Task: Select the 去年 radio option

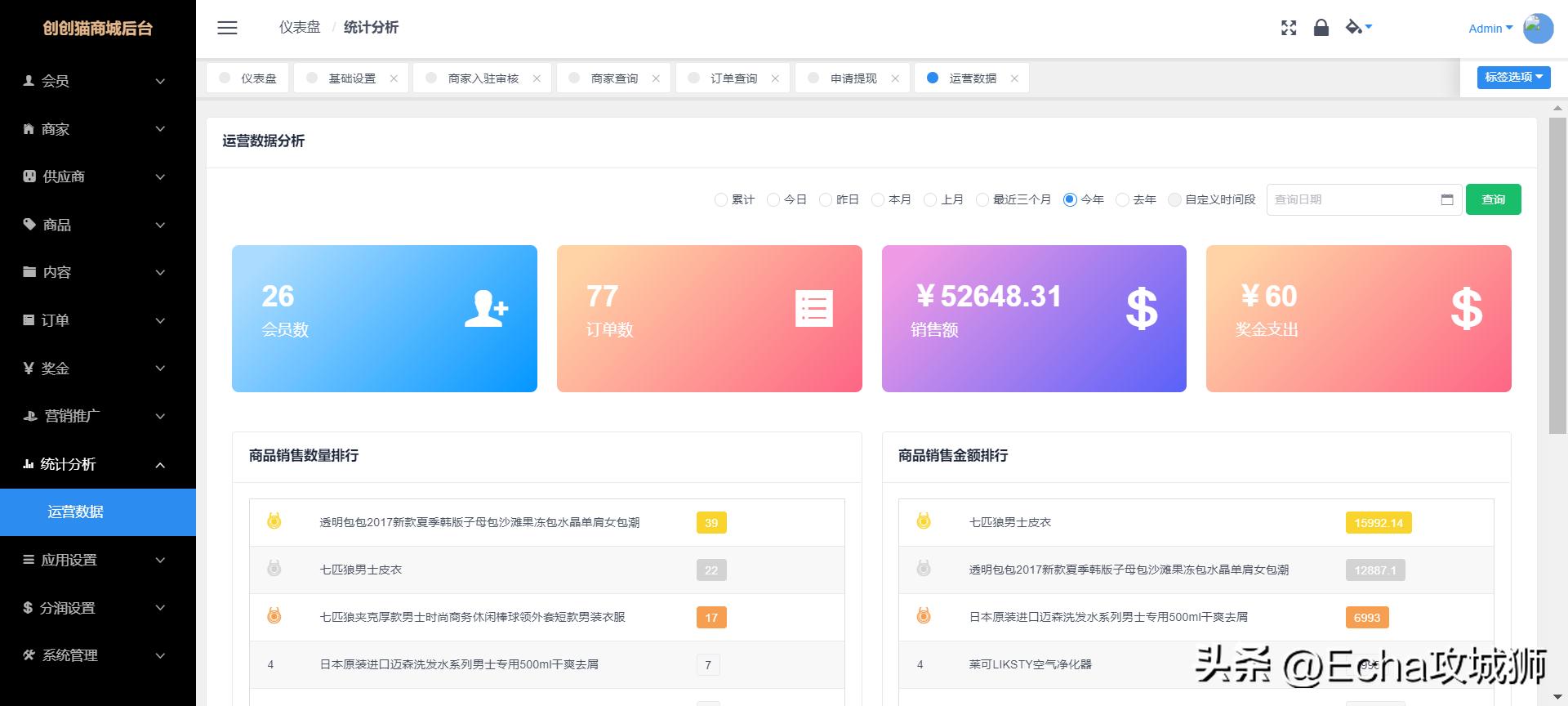Action: click(1122, 199)
